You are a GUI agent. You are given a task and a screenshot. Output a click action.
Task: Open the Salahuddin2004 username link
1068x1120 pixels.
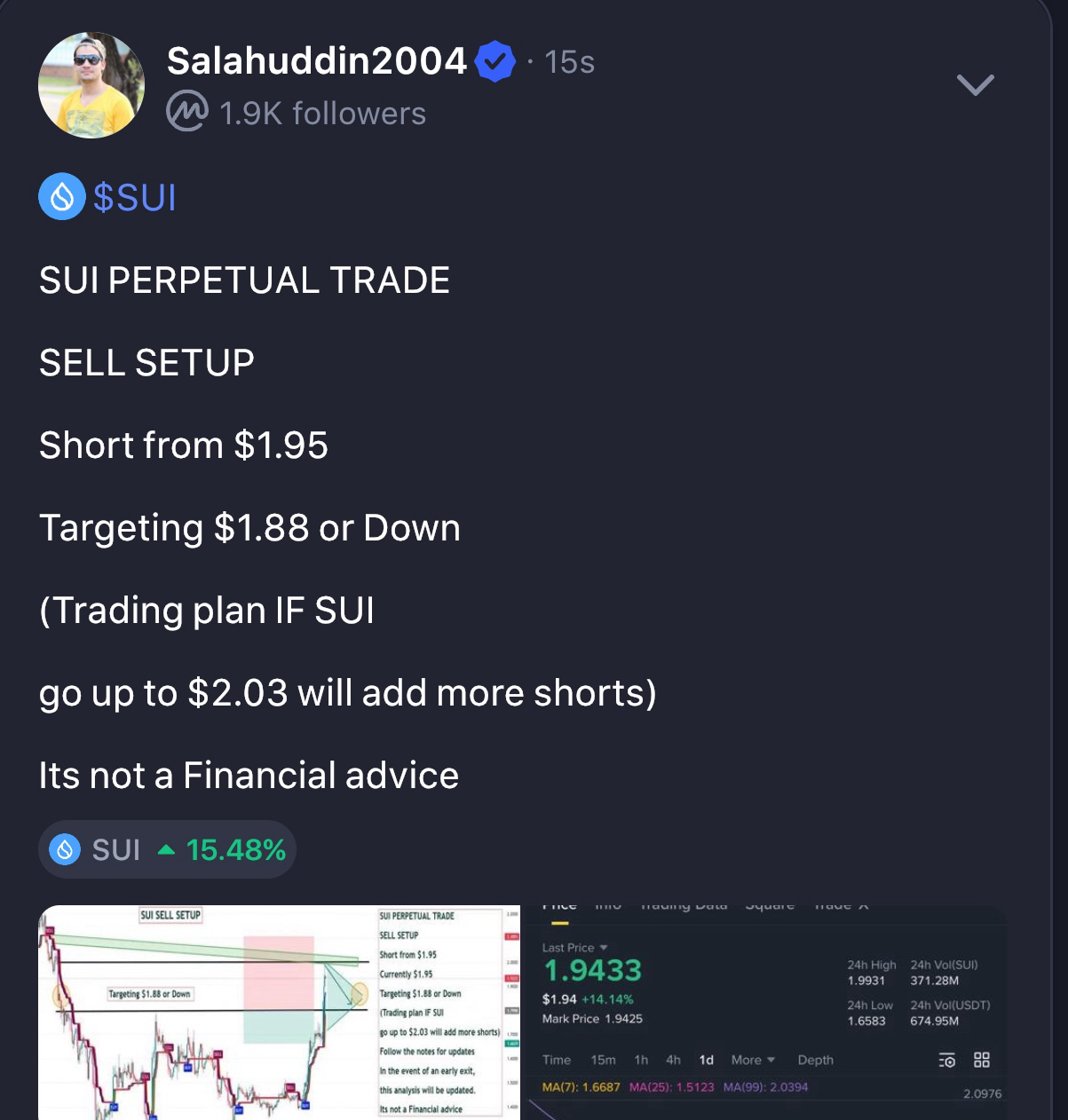(x=316, y=61)
